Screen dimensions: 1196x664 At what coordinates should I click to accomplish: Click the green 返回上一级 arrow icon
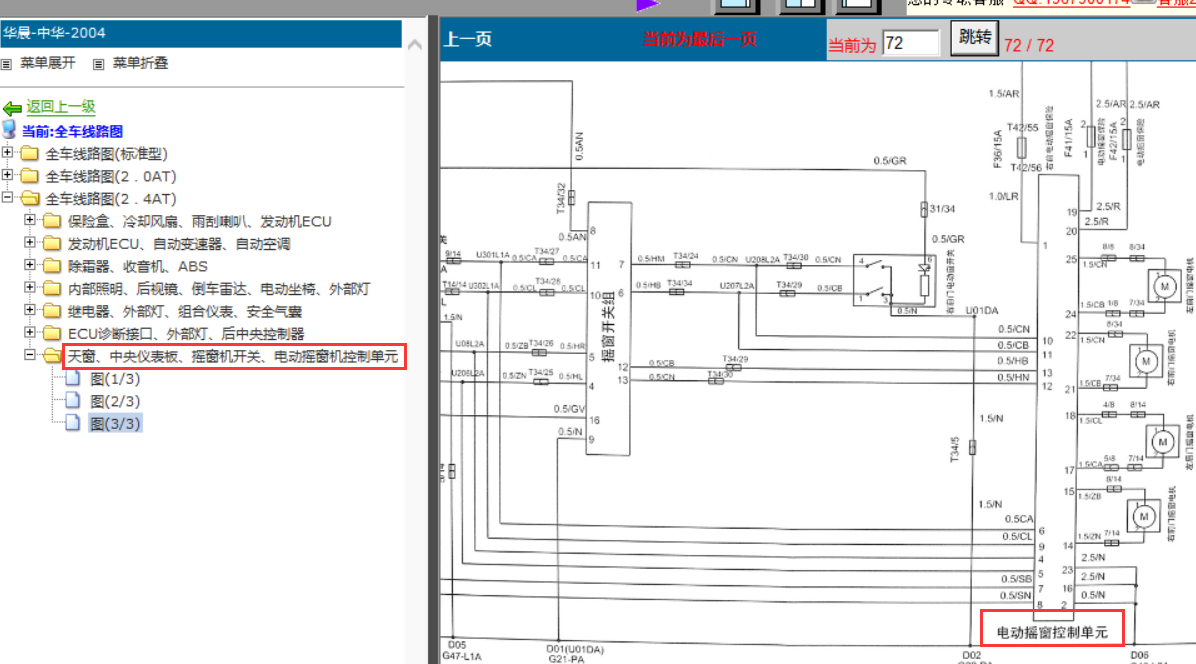pos(12,108)
